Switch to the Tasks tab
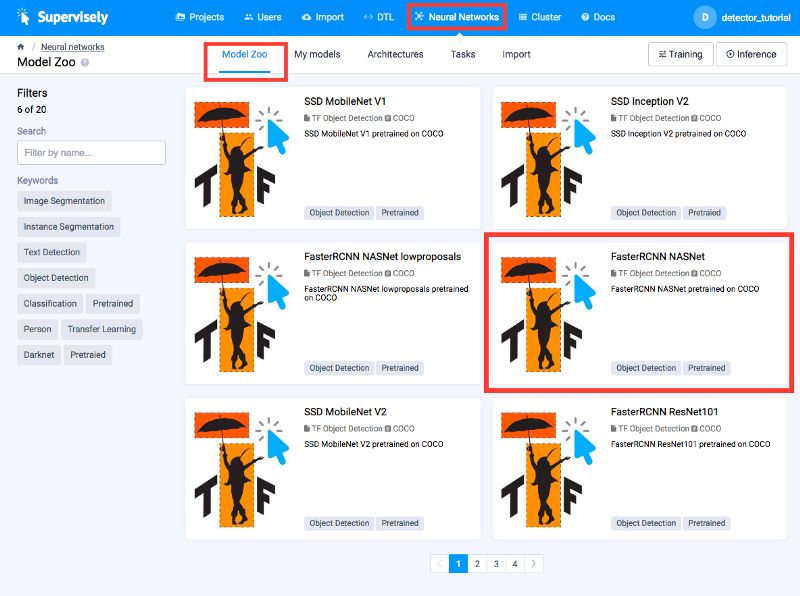The image size is (800, 596). [463, 54]
